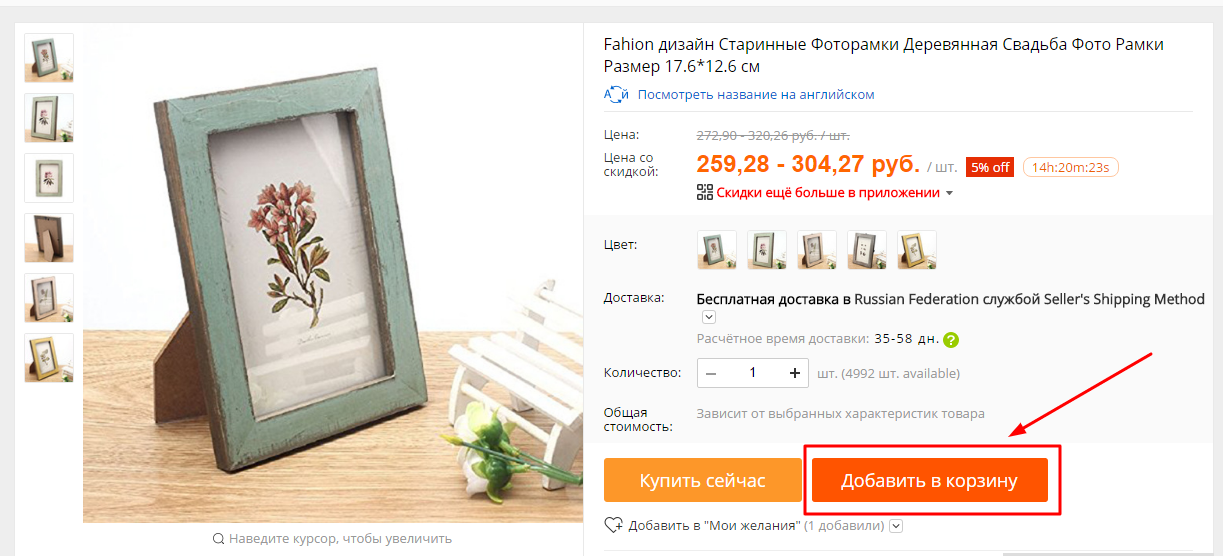Click the translate icon beside the English title link
The image size is (1223, 556).
coord(615,95)
